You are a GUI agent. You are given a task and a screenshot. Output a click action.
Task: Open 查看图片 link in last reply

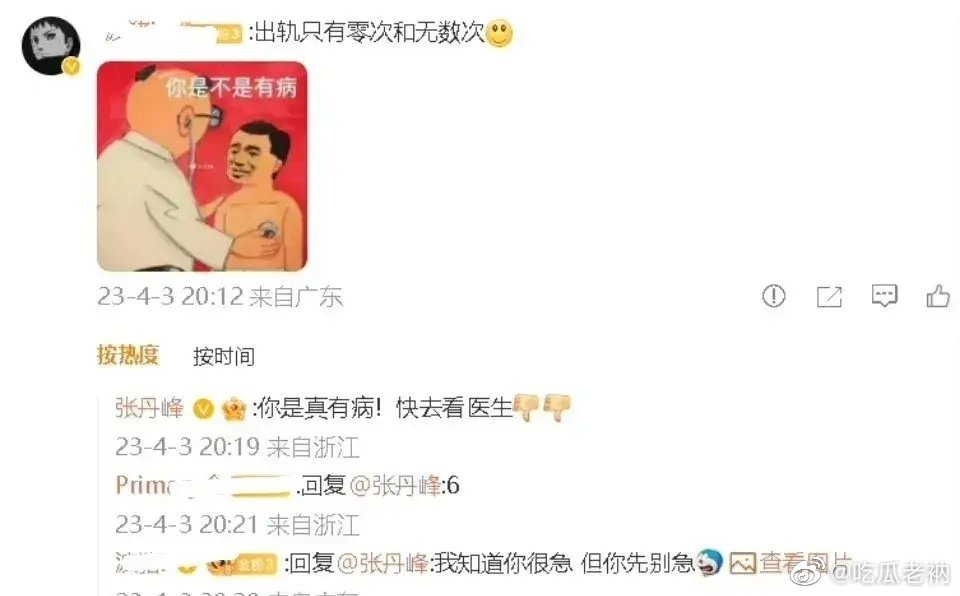point(806,563)
